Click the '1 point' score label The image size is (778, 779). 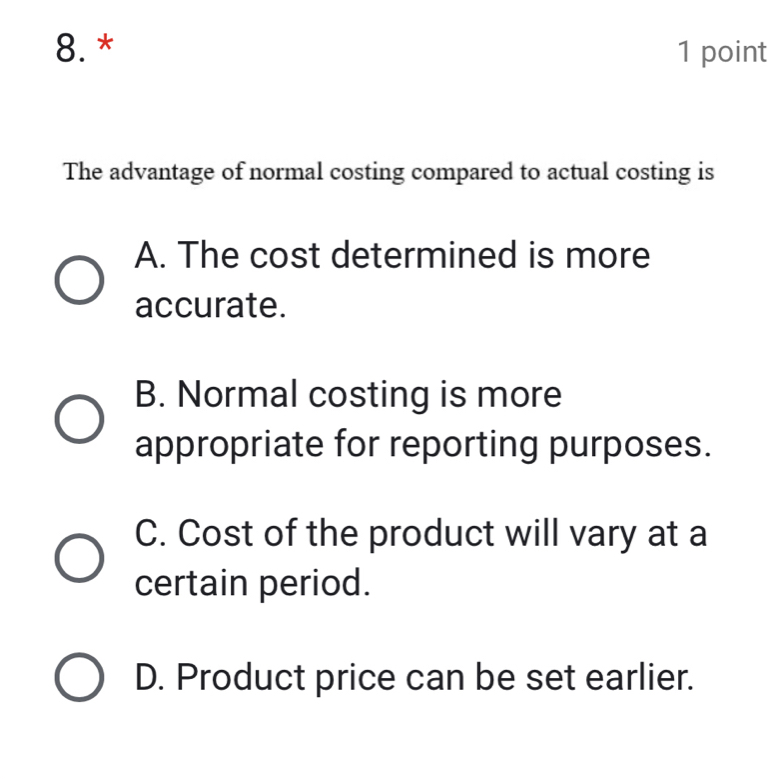[721, 52]
